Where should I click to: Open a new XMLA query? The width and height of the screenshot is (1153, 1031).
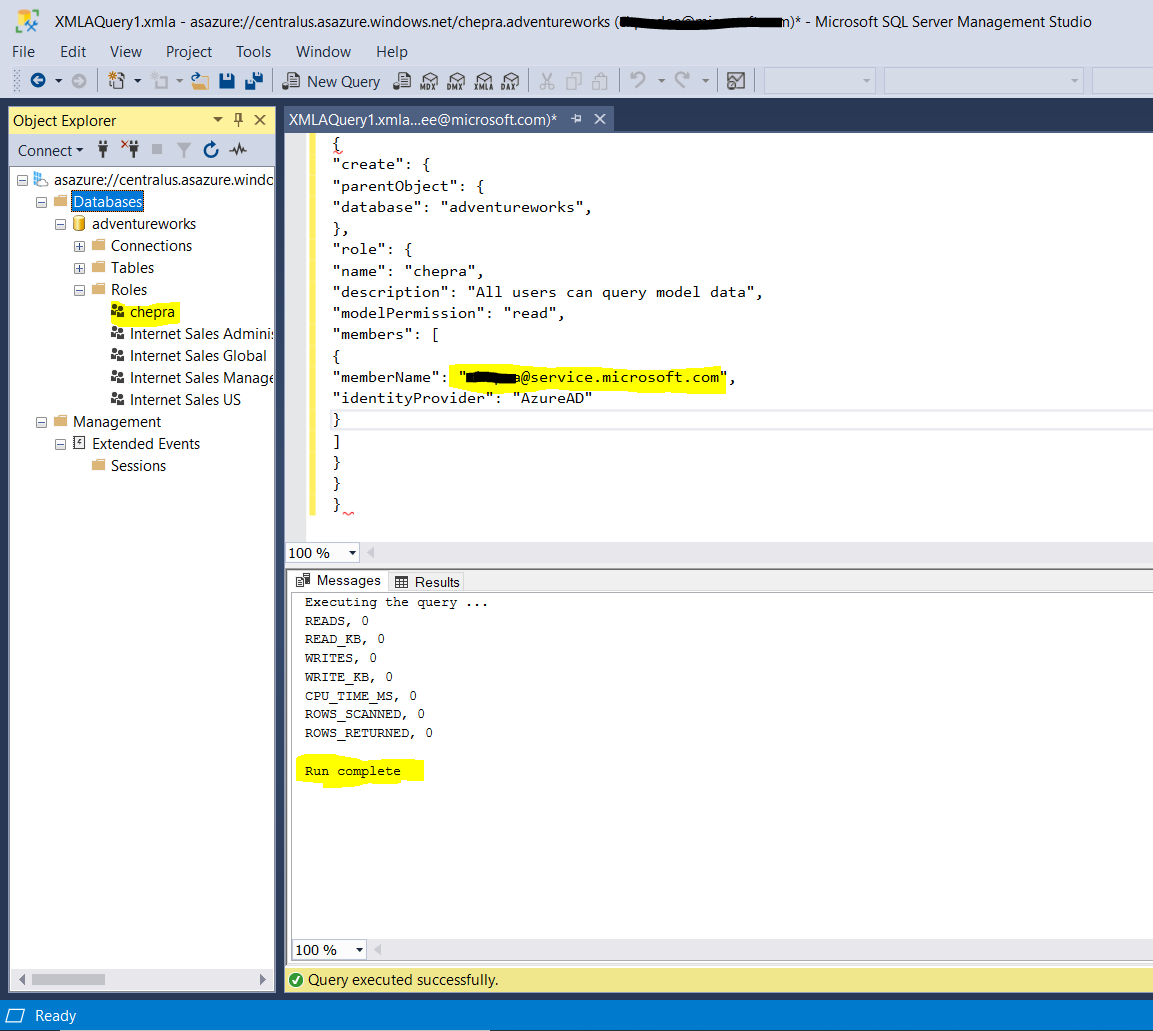click(x=483, y=81)
